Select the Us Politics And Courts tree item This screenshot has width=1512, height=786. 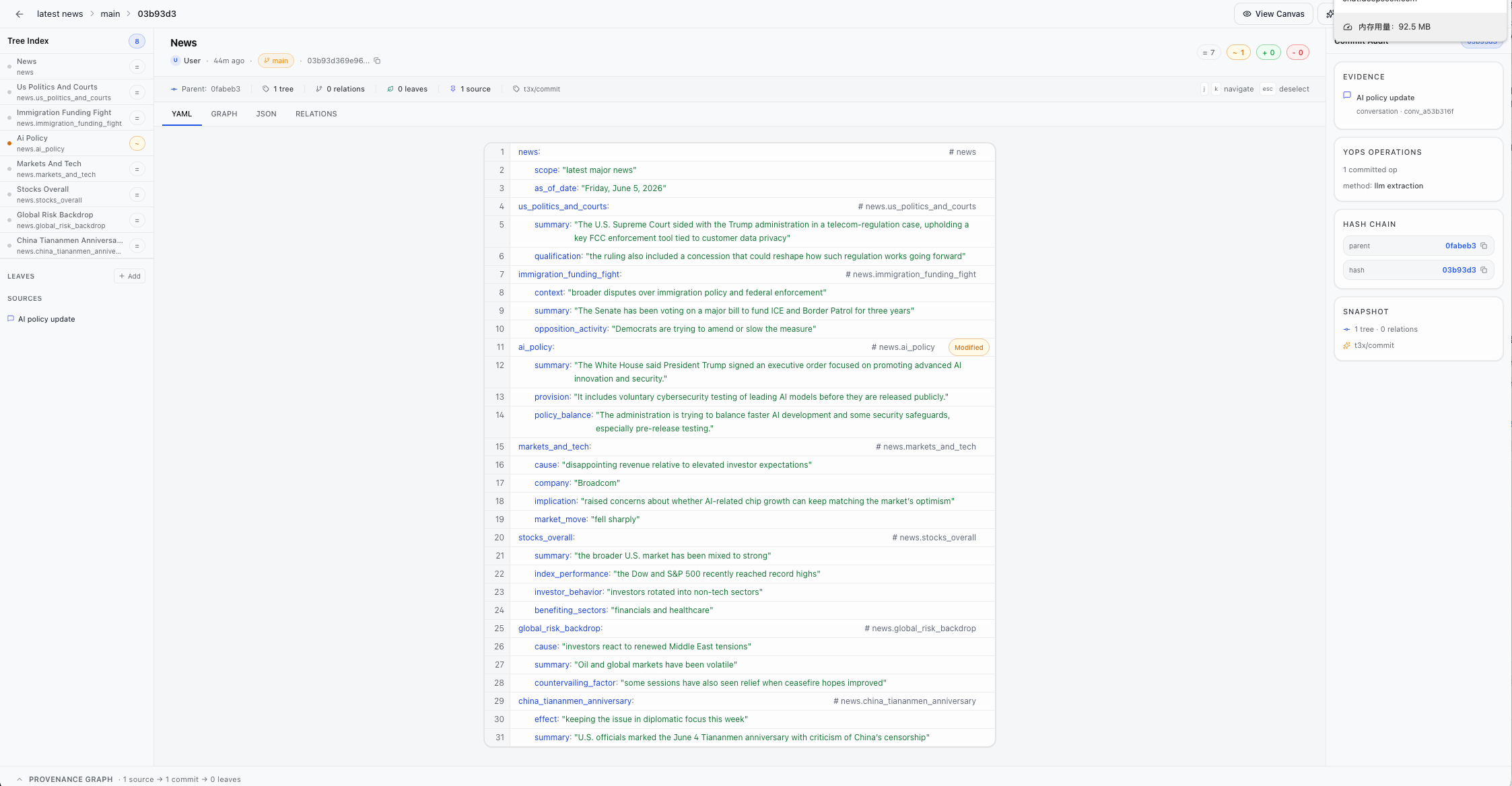coord(77,92)
